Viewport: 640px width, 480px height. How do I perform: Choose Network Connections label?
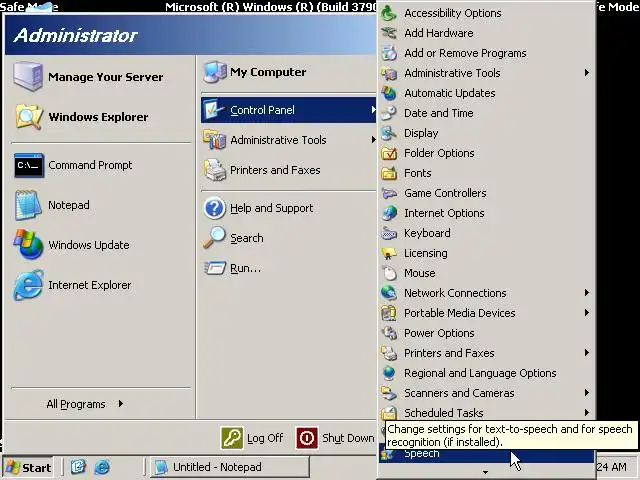click(455, 293)
